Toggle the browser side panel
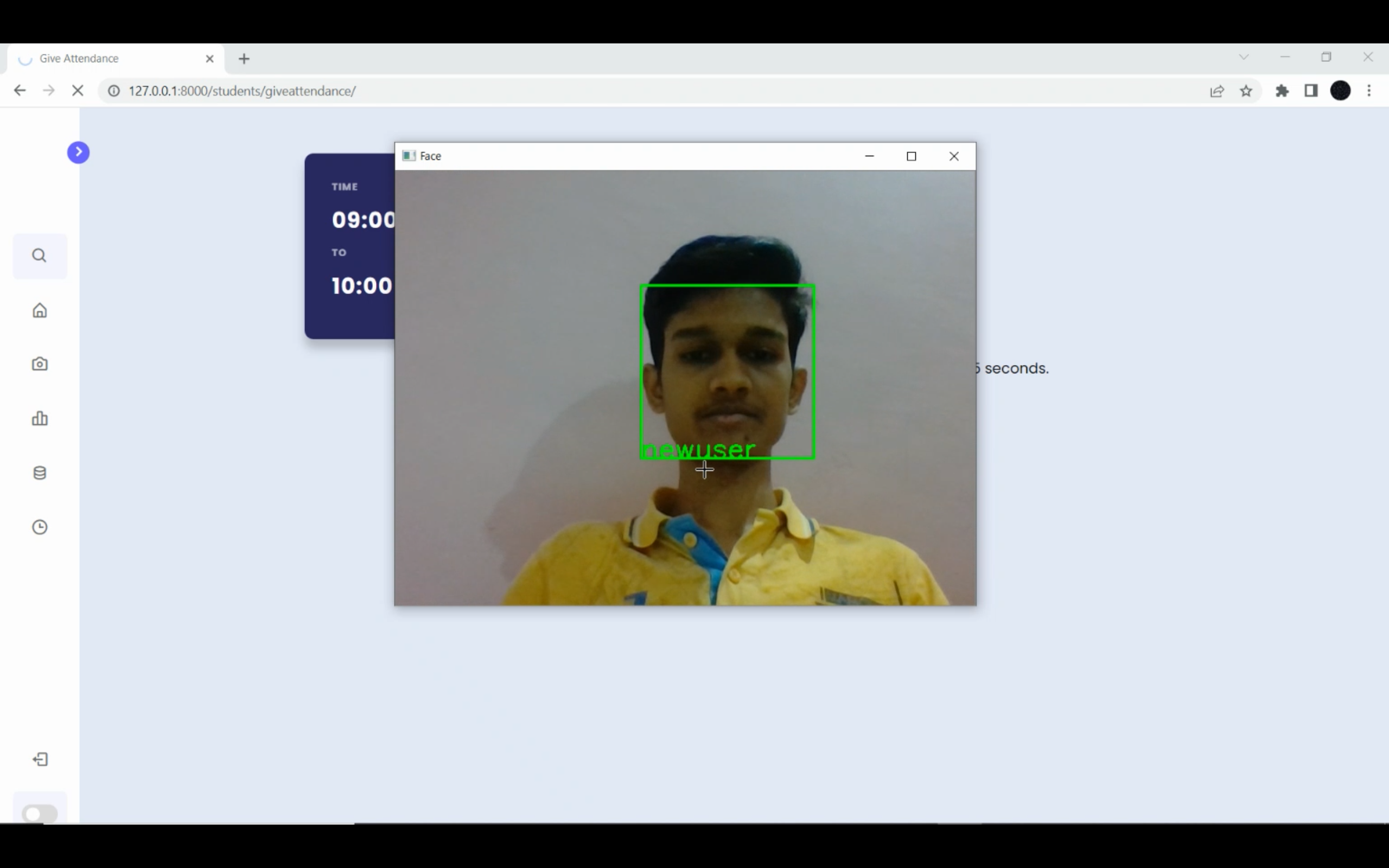Image resolution: width=1389 pixels, height=868 pixels. [x=1311, y=91]
